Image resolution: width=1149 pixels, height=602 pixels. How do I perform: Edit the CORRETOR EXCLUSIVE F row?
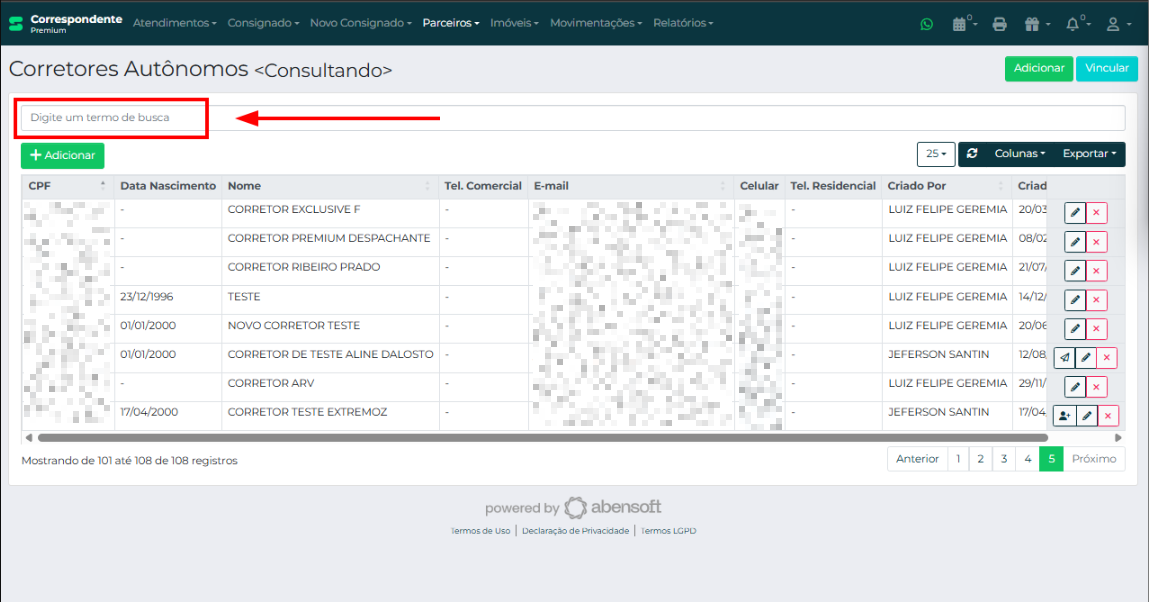pyautogui.click(x=1074, y=213)
